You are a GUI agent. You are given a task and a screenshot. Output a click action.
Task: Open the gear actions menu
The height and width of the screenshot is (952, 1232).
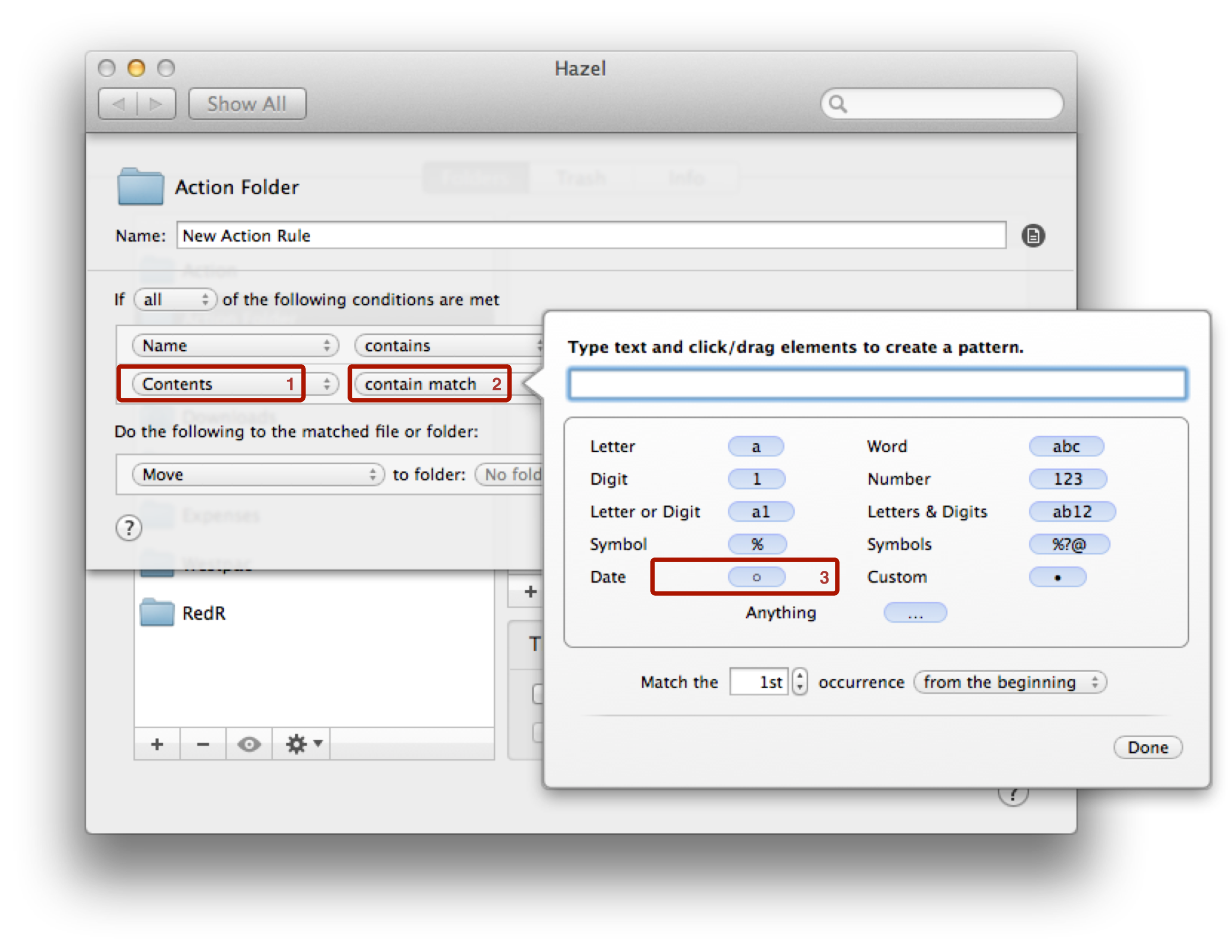click(x=302, y=744)
